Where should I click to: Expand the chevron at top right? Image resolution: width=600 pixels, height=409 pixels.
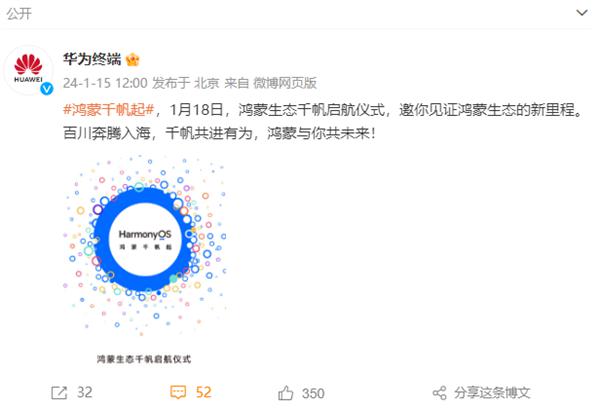click(x=582, y=13)
